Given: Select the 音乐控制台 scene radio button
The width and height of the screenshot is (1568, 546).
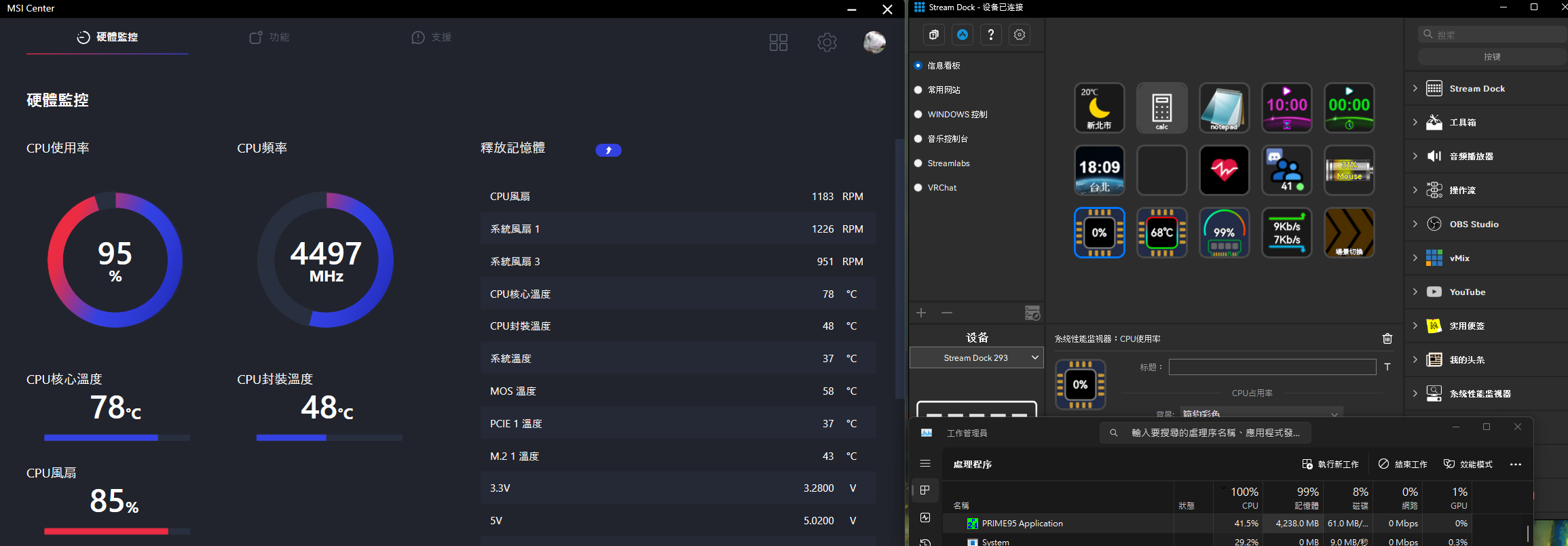Looking at the screenshot, I should click(918, 139).
